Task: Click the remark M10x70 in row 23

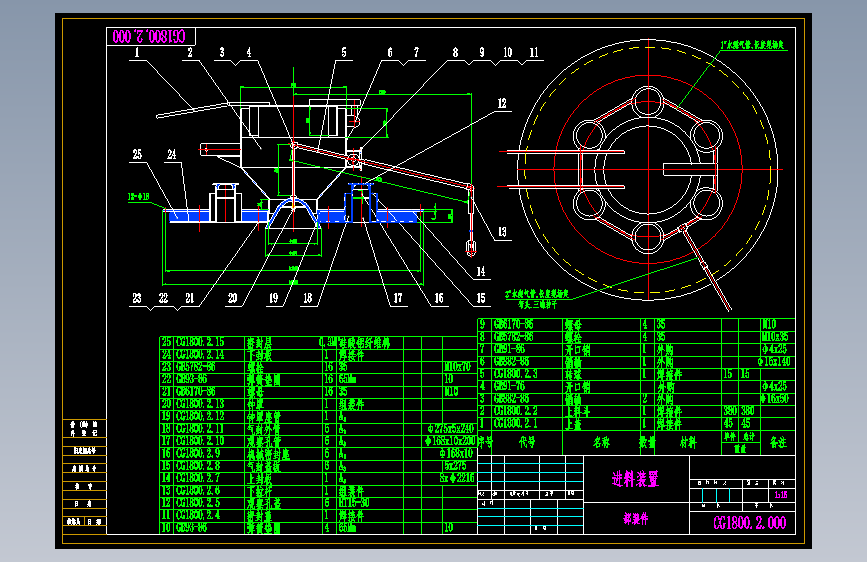Action: [457, 367]
